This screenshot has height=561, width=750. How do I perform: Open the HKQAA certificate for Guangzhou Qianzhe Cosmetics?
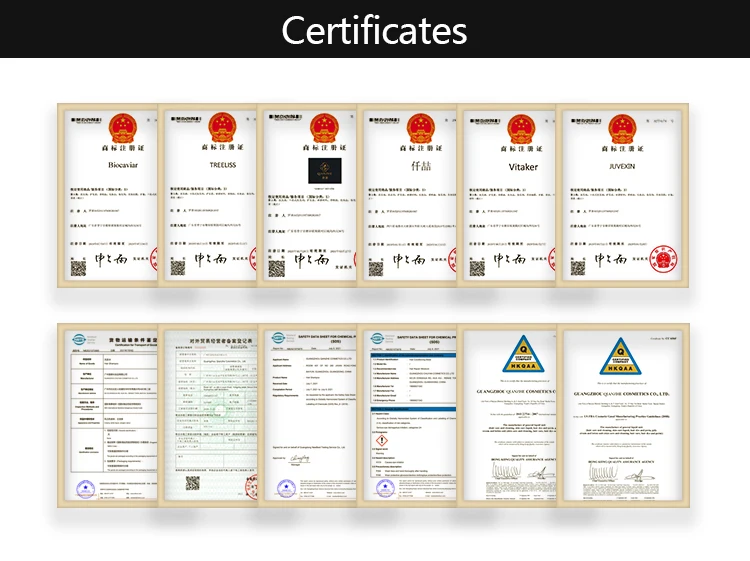click(507, 415)
